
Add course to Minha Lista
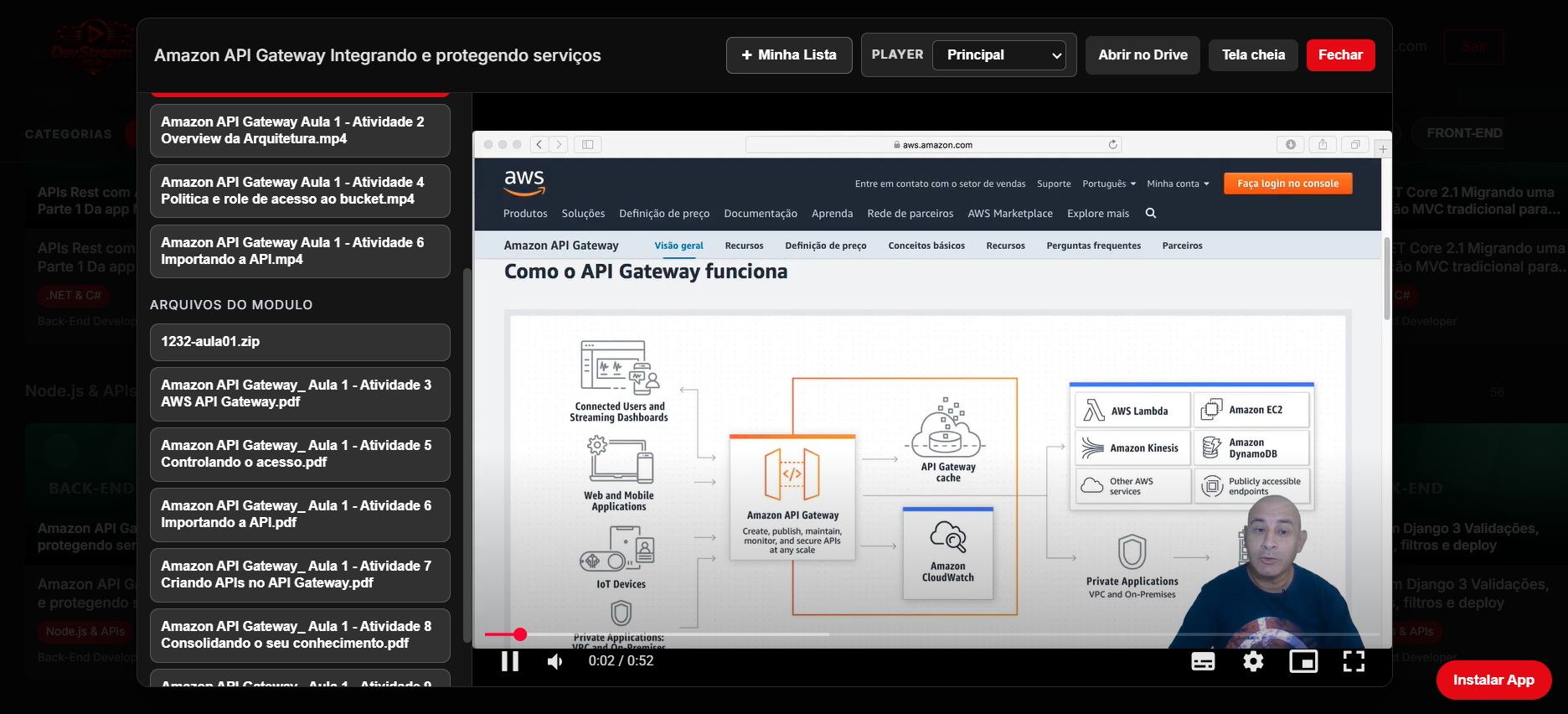(789, 55)
